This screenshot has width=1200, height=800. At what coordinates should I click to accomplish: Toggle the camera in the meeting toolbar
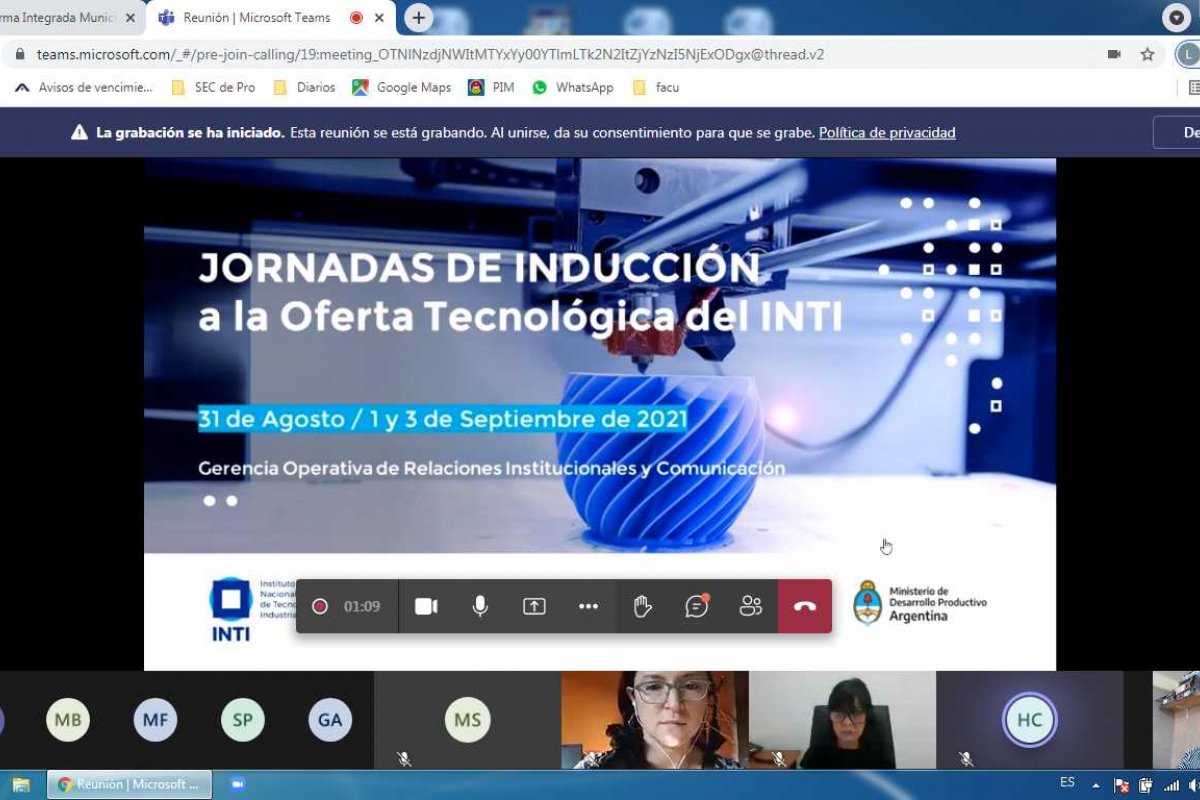[x=427, y=606]
